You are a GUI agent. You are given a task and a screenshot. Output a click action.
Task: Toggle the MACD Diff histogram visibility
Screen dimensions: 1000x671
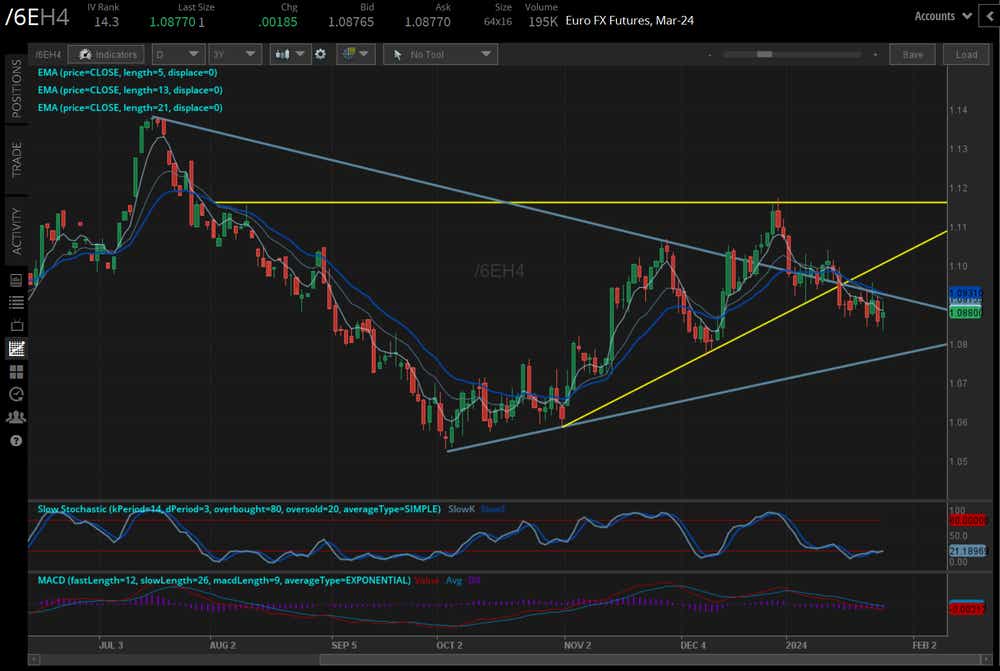coord(476,579)
